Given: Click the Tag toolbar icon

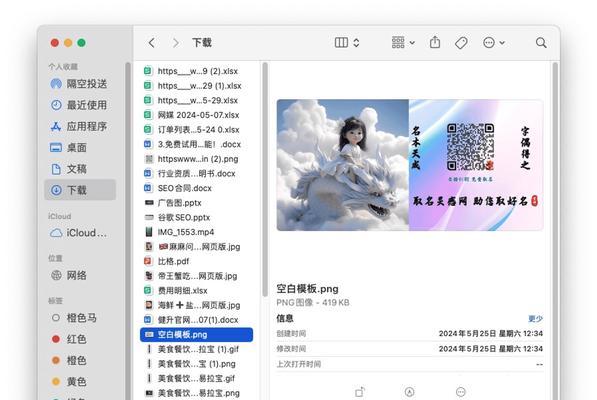Looking at the screenshot, I should point(461,43).
